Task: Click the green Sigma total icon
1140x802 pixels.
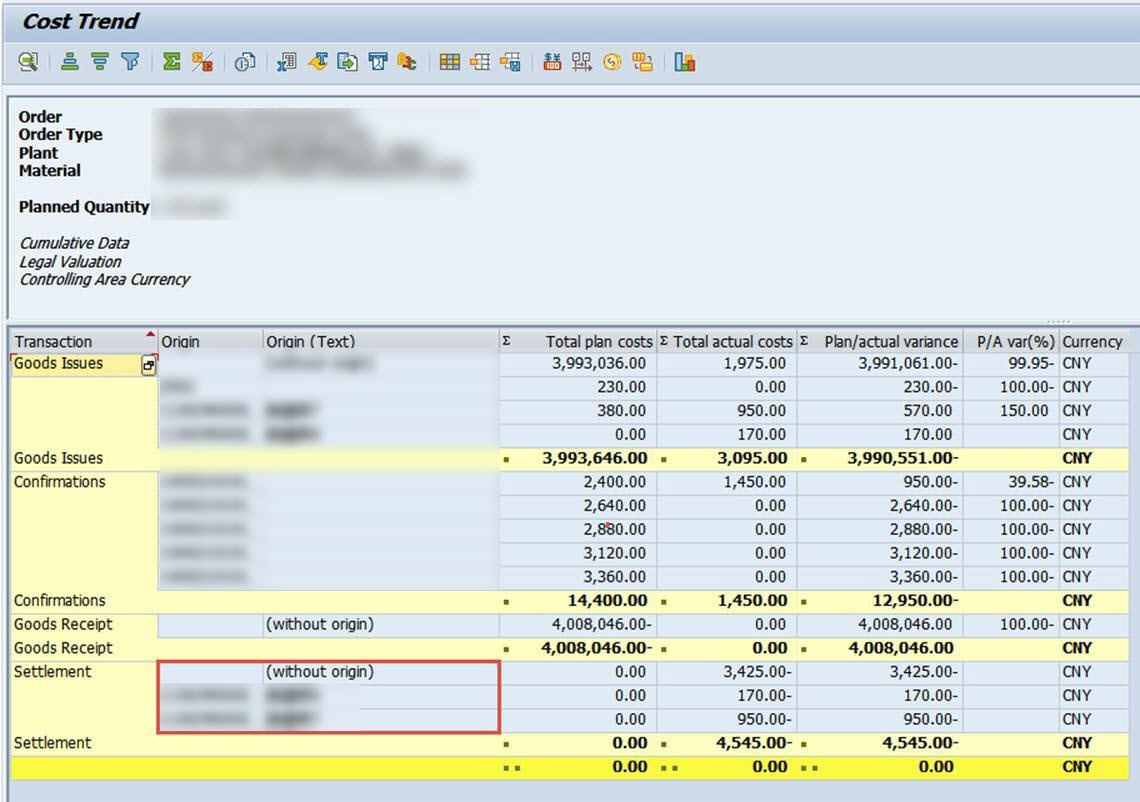Action: (x=172, y=63)
